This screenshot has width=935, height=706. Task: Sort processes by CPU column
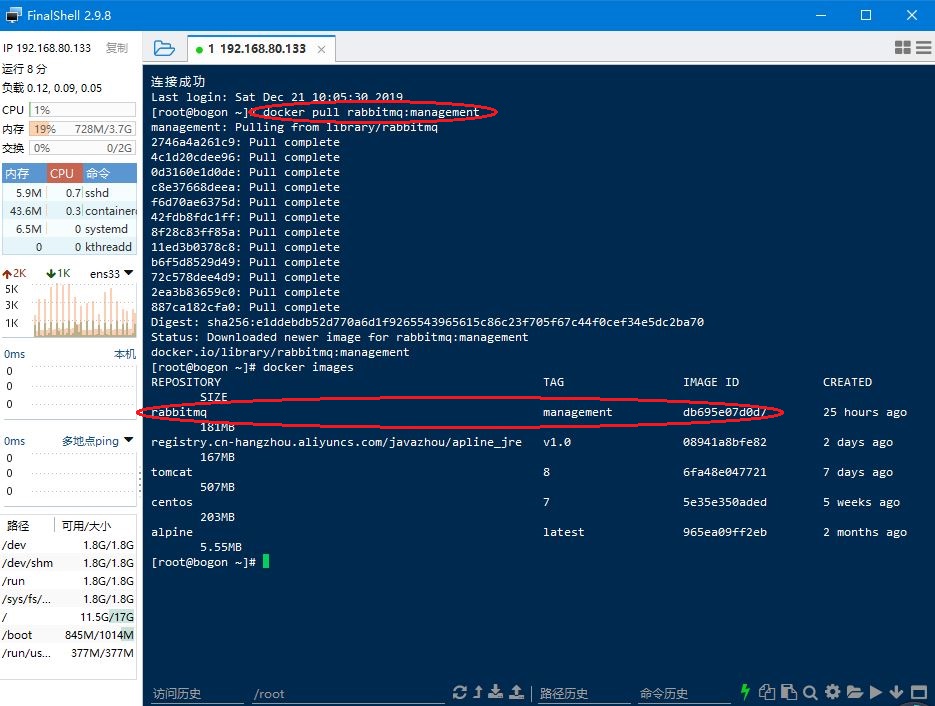pos(64,174)
